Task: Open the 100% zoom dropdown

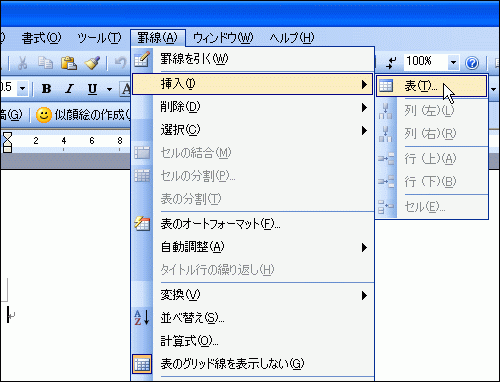Action: pyautogui.click(x=453, y=62)
